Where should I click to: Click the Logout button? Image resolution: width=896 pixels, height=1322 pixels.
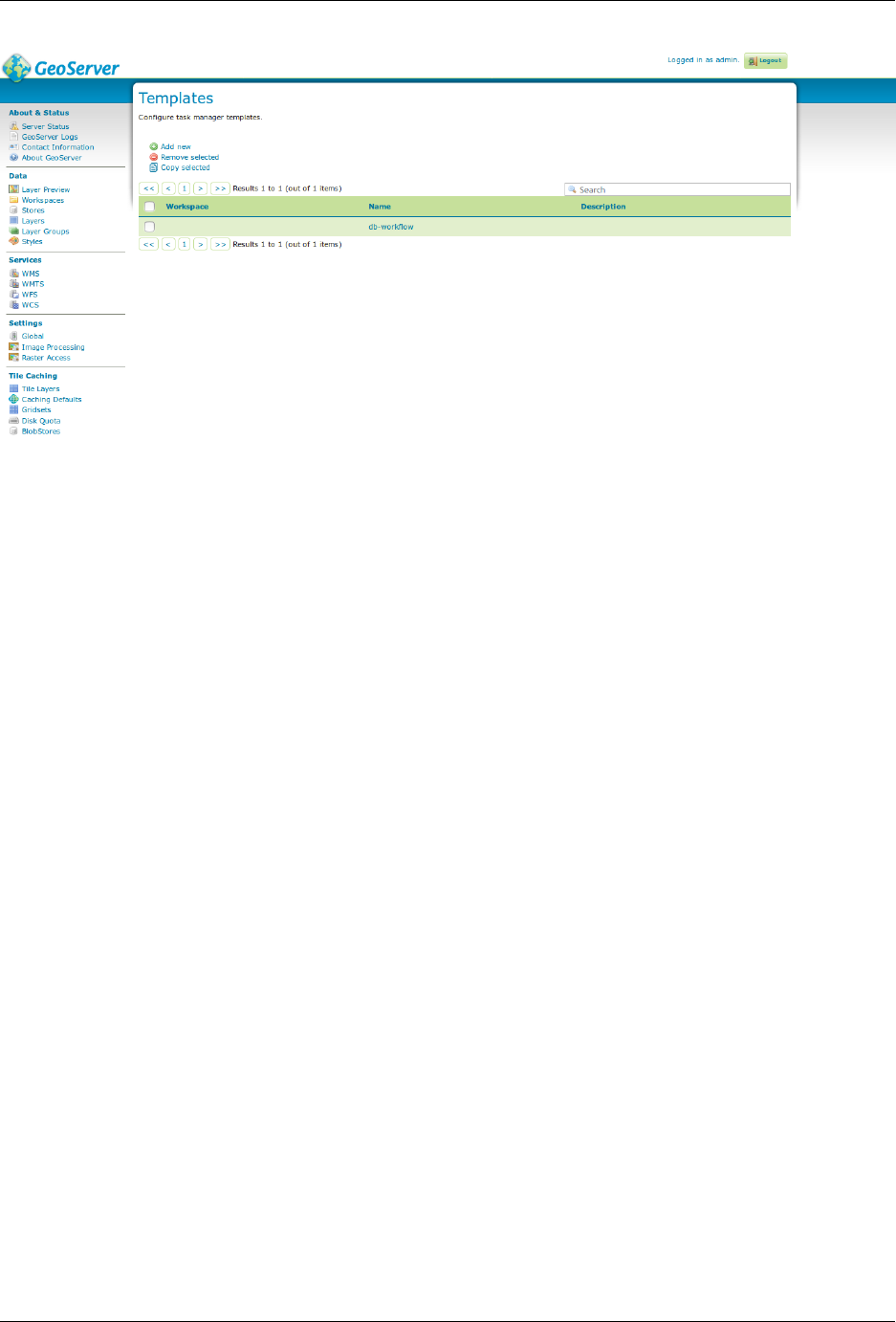(766, 60)
